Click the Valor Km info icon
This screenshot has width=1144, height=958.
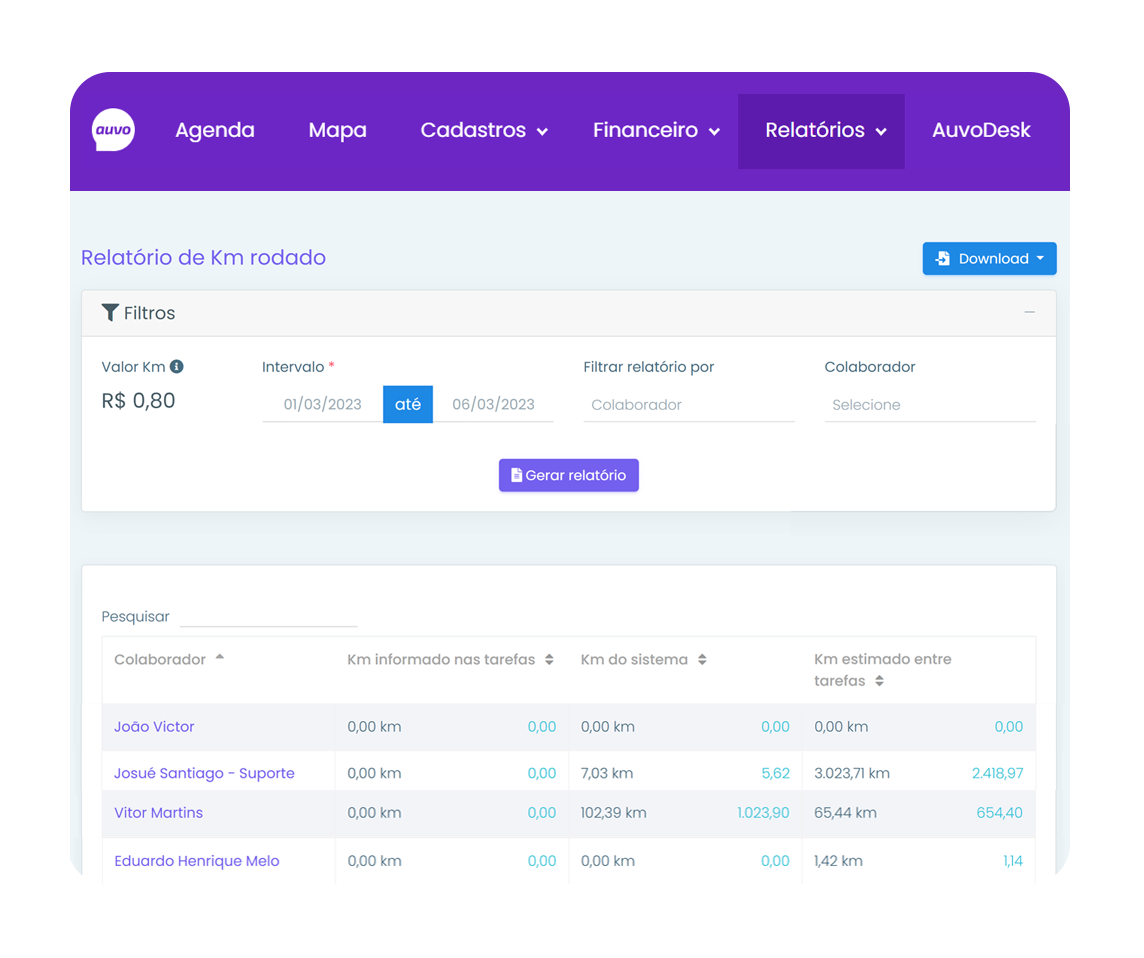coord(176,367)
